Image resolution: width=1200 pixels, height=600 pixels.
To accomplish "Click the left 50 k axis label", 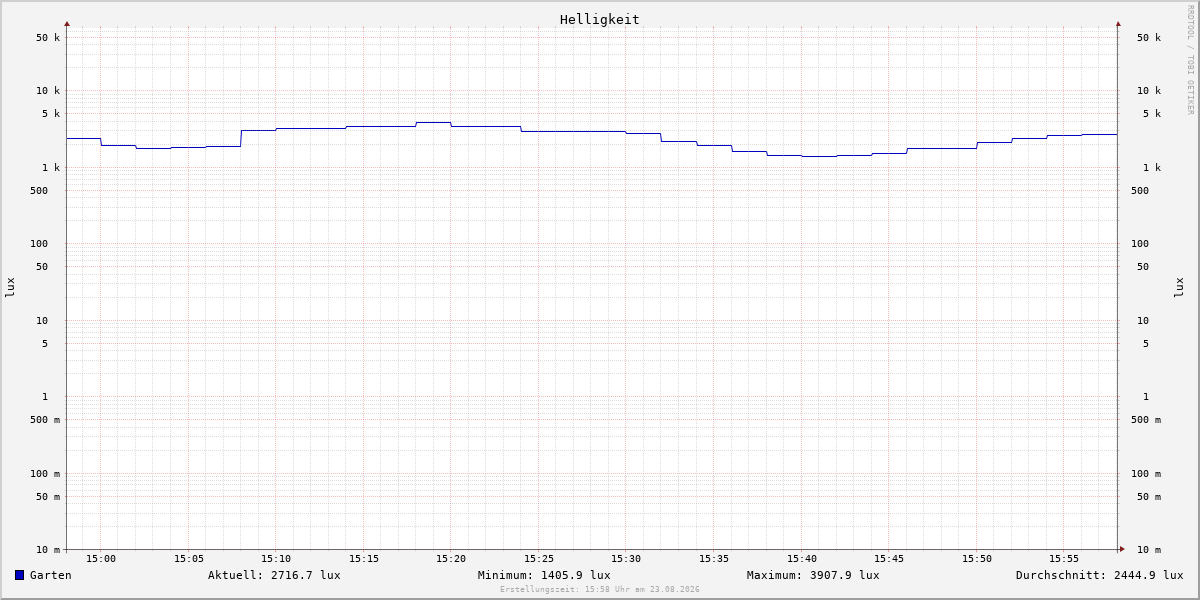I will pos(48,38).
